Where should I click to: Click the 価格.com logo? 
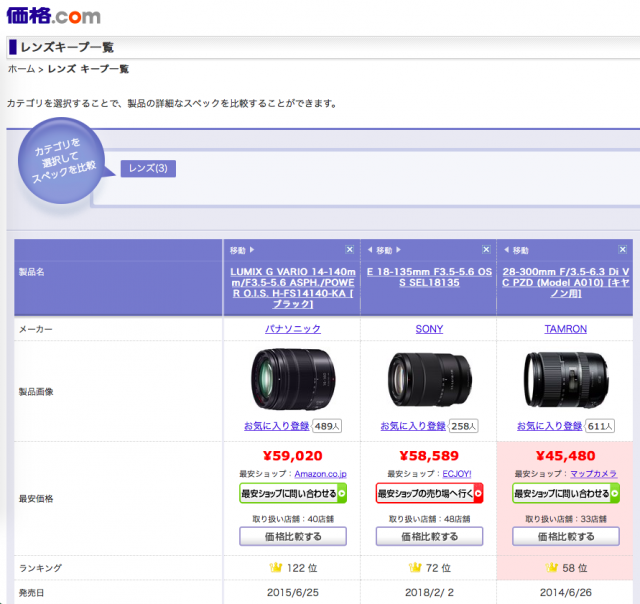click(53, 16)
